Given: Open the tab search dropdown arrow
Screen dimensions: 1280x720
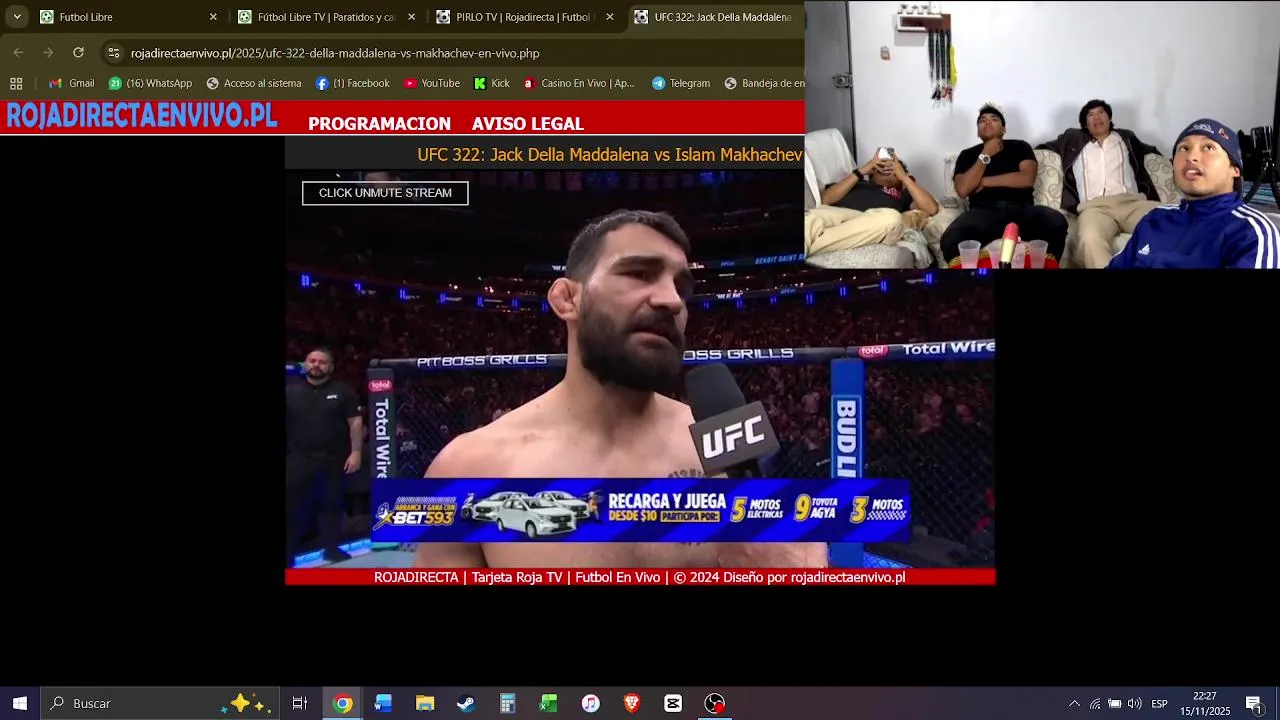Looking at the screenshot, I should (17, 17).
